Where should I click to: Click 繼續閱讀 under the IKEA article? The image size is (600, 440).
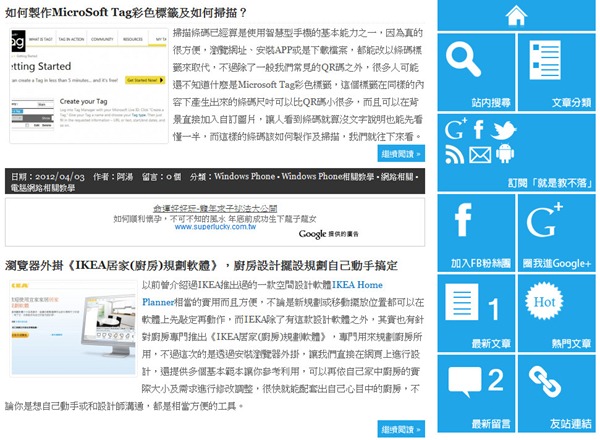tap(401, 429)
